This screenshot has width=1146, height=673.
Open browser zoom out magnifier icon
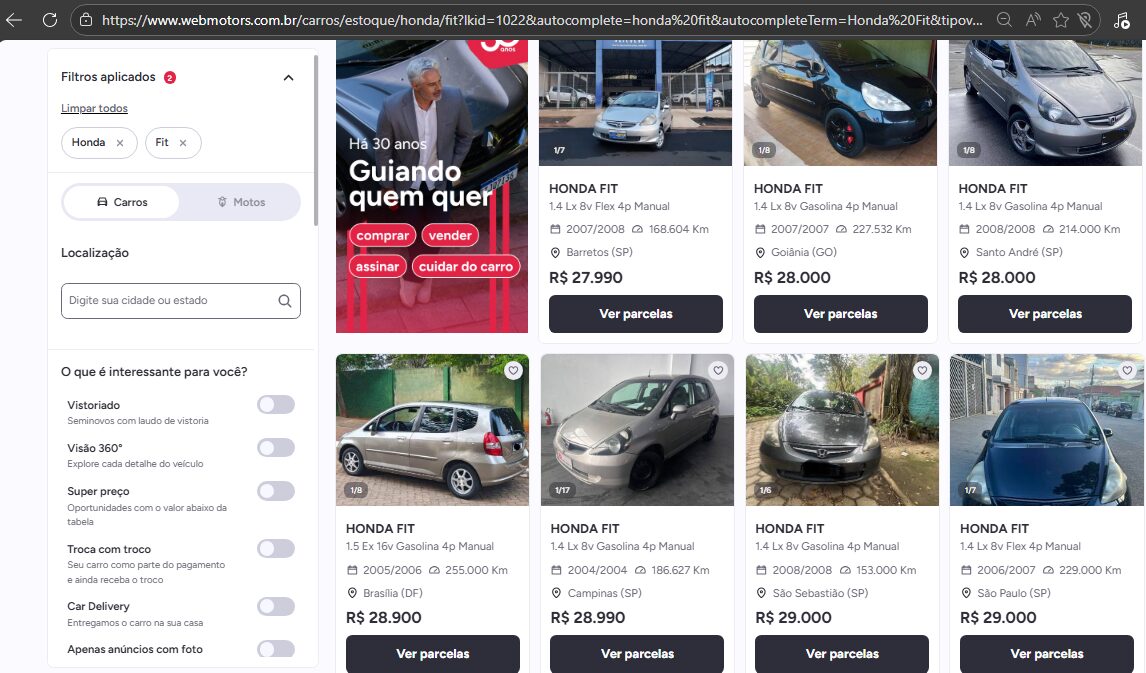click(1005, 20)
